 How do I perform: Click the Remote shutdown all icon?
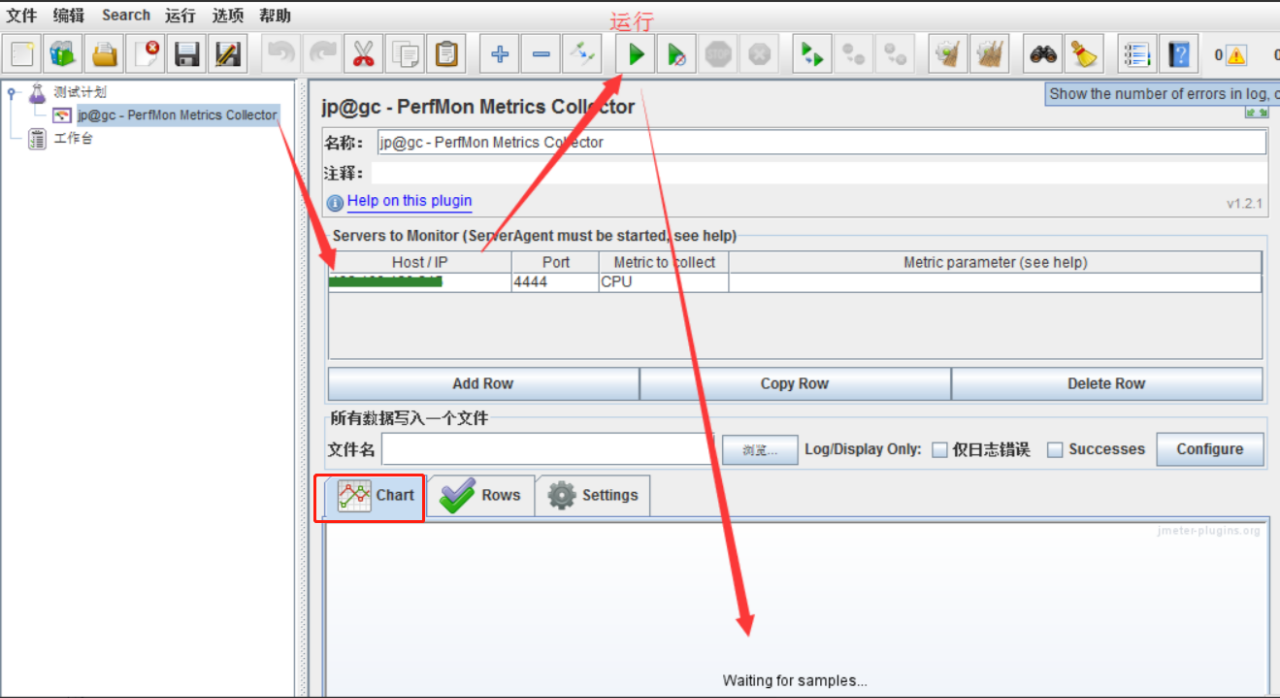click(895, 54)
